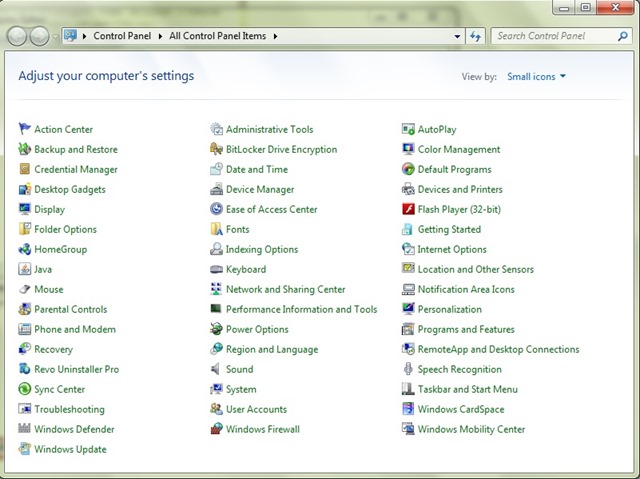This screenshot has width=640, height=479.
Task: Click the search magnifier button
Action: (x=622, y=36)
